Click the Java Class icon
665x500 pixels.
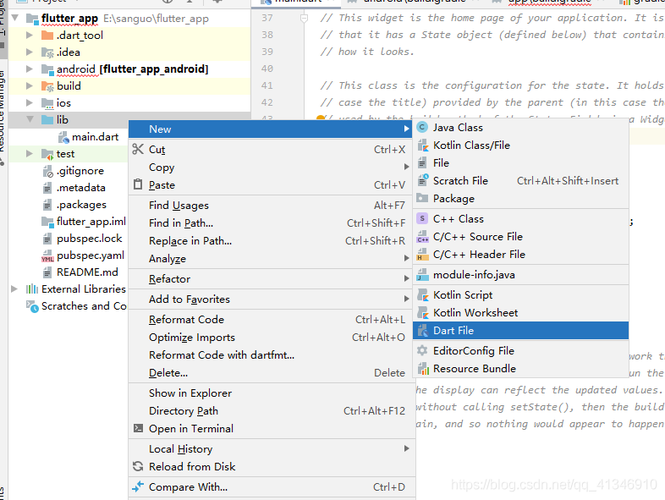pos(422,127)
